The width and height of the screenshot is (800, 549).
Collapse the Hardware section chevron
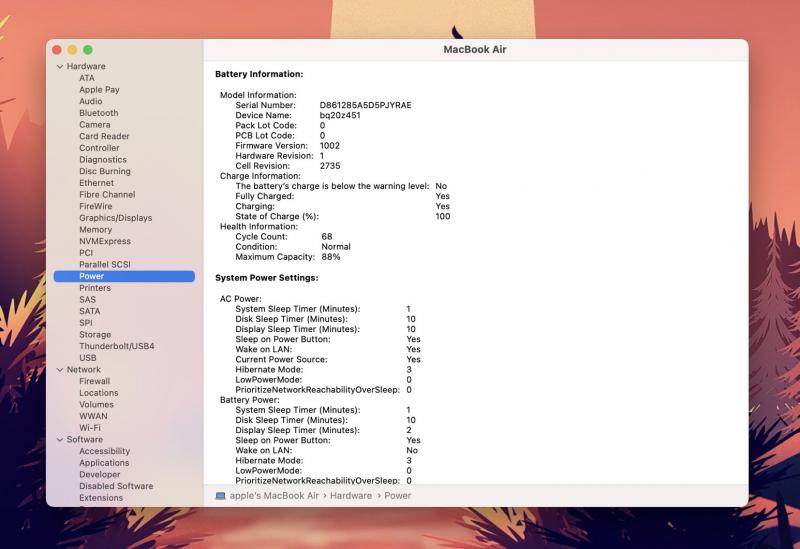[x=60, y=66]
